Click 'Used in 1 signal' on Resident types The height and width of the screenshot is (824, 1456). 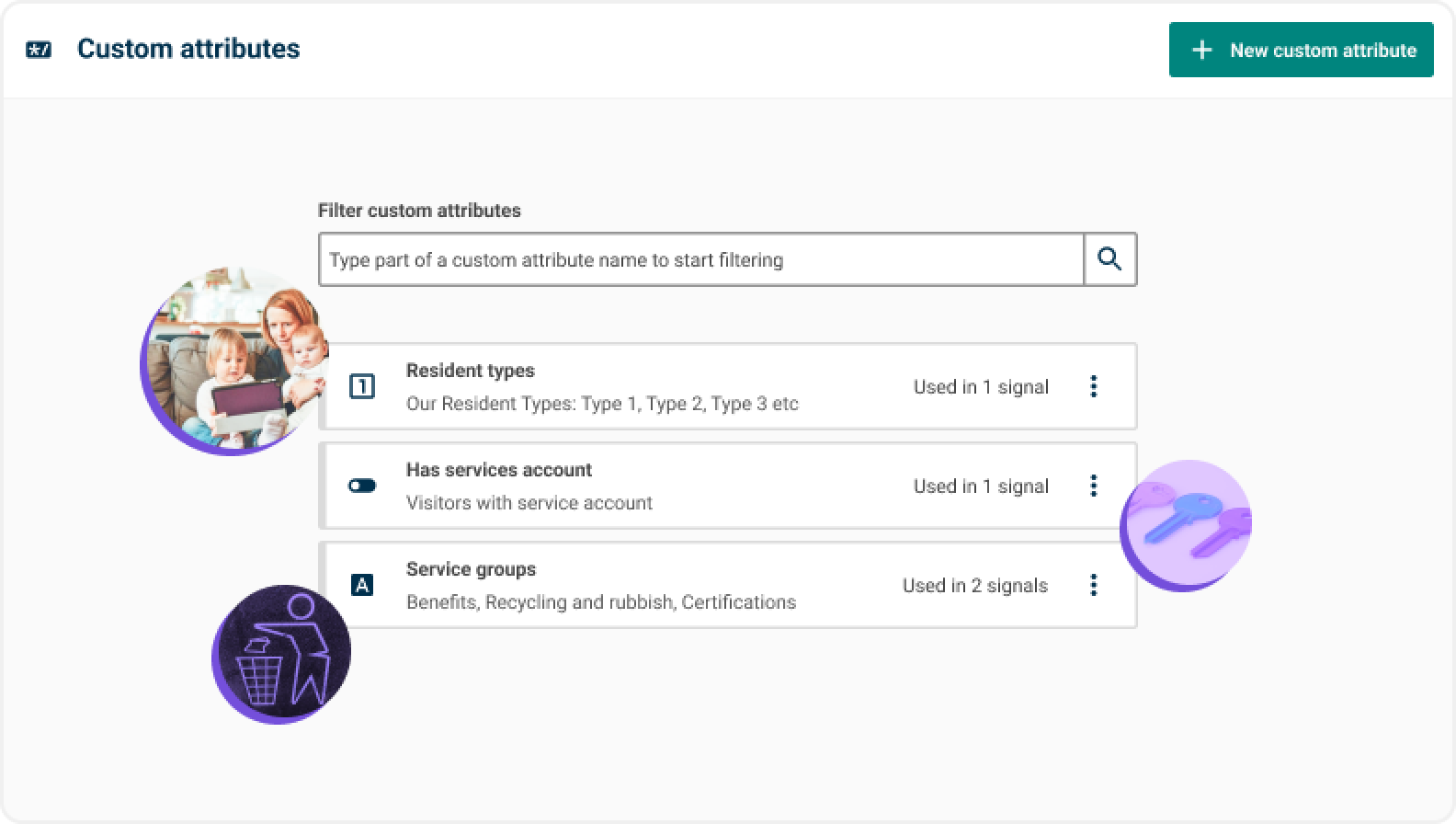(980, 387)
